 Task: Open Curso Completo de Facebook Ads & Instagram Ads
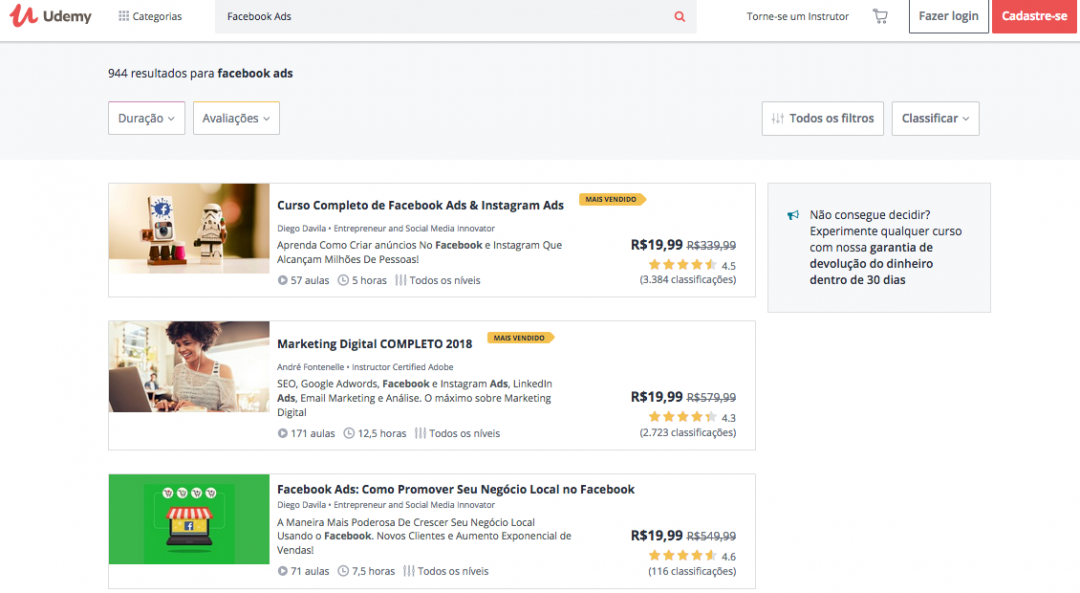(x=420, y=205)
